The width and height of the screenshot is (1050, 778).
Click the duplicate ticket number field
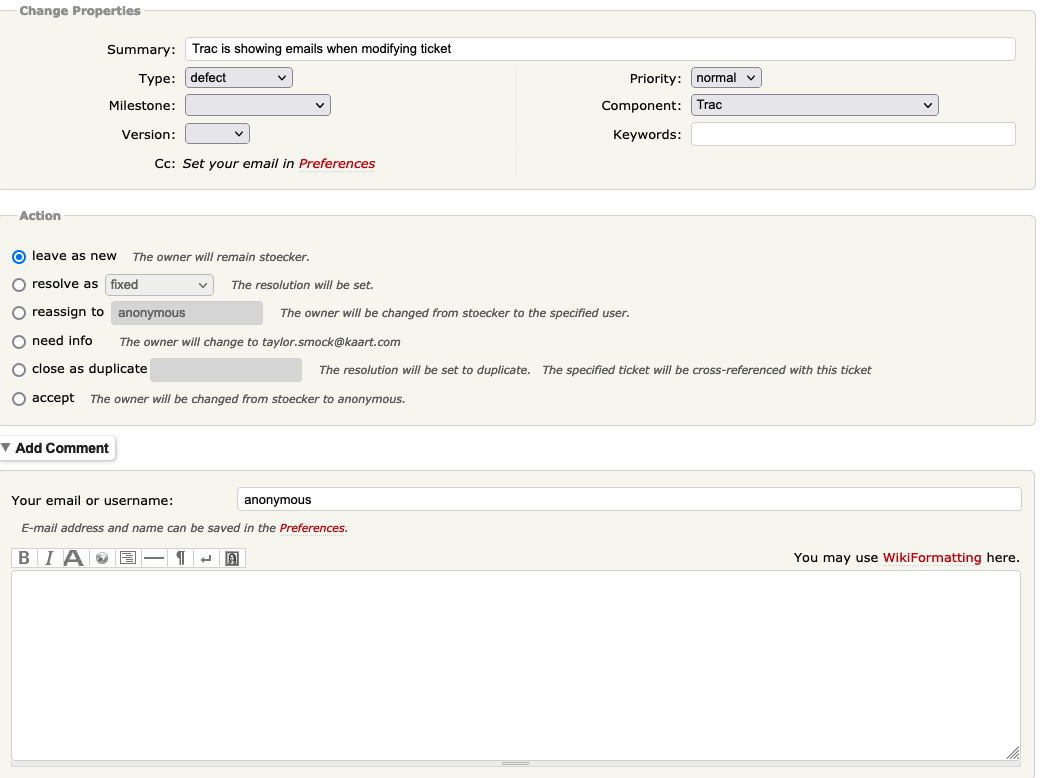click(x=226, y=370)
